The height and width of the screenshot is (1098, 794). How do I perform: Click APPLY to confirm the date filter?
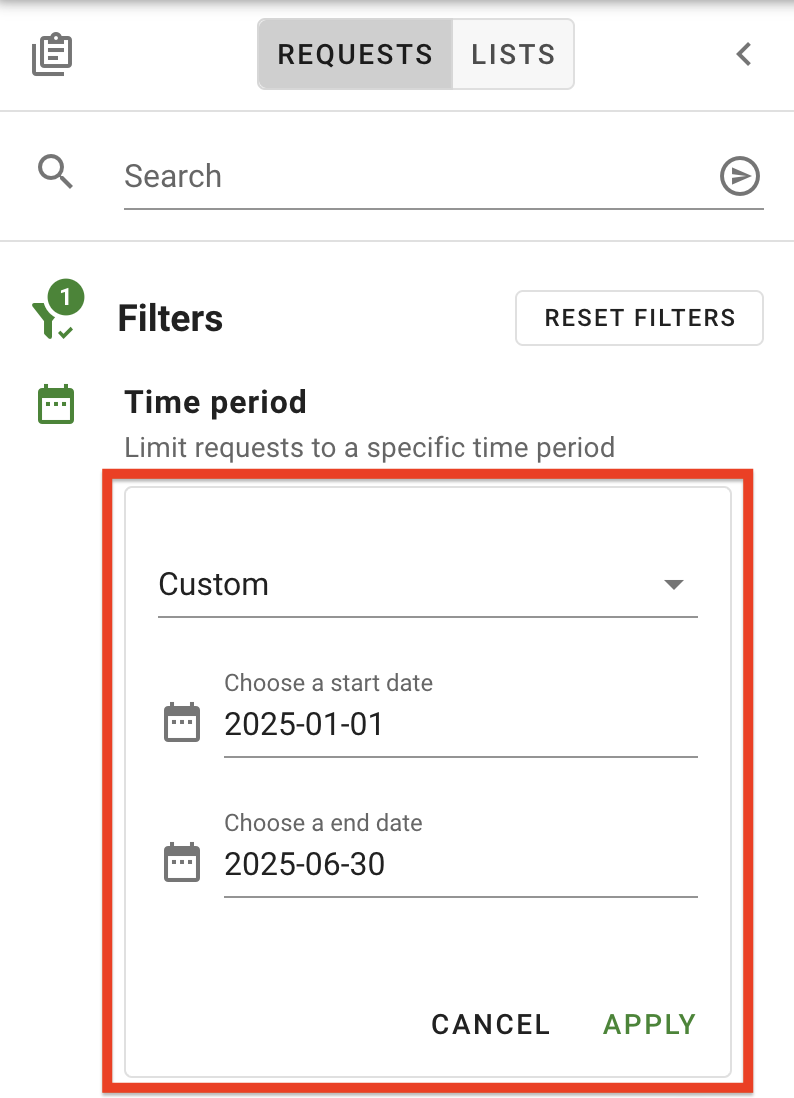(649, 1024)
